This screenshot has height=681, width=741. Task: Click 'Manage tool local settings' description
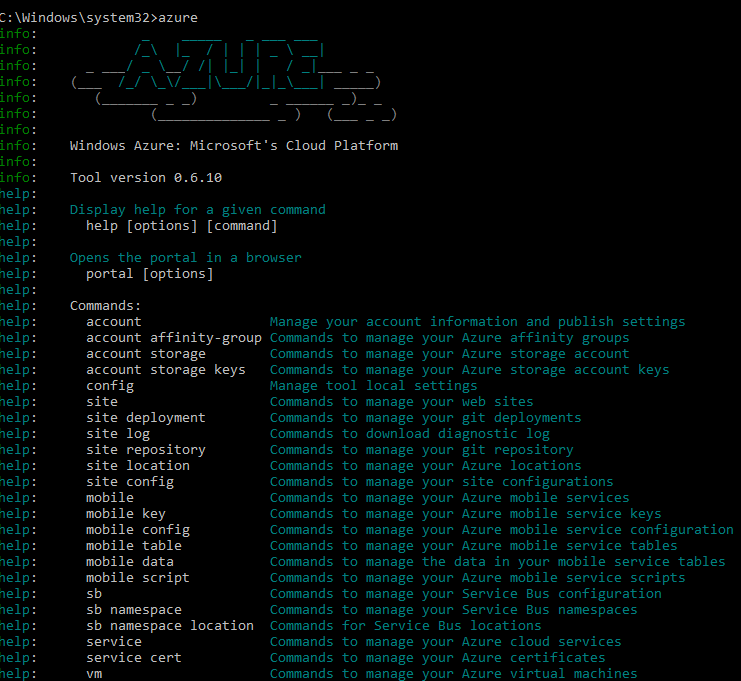373,386
